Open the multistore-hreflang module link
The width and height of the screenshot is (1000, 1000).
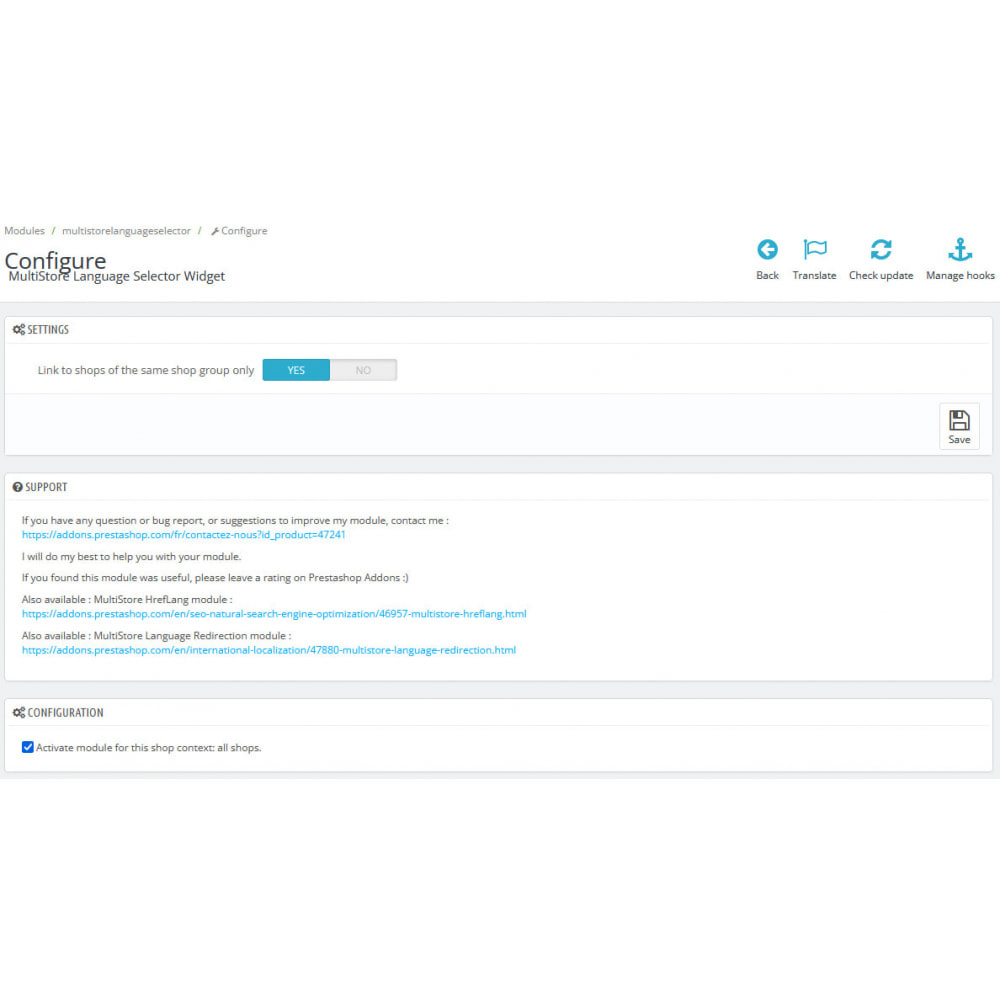(274, 614)
